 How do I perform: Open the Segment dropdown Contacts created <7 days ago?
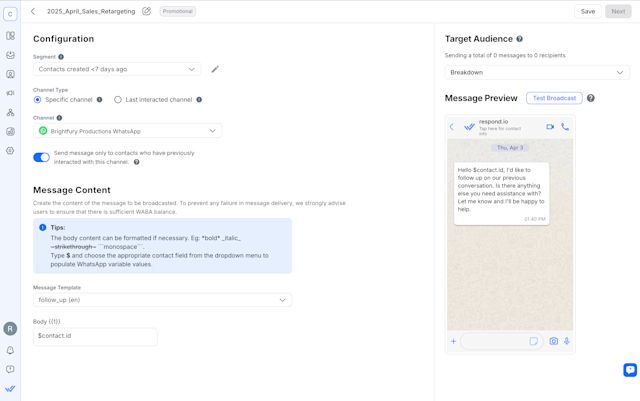click(117, 69)
